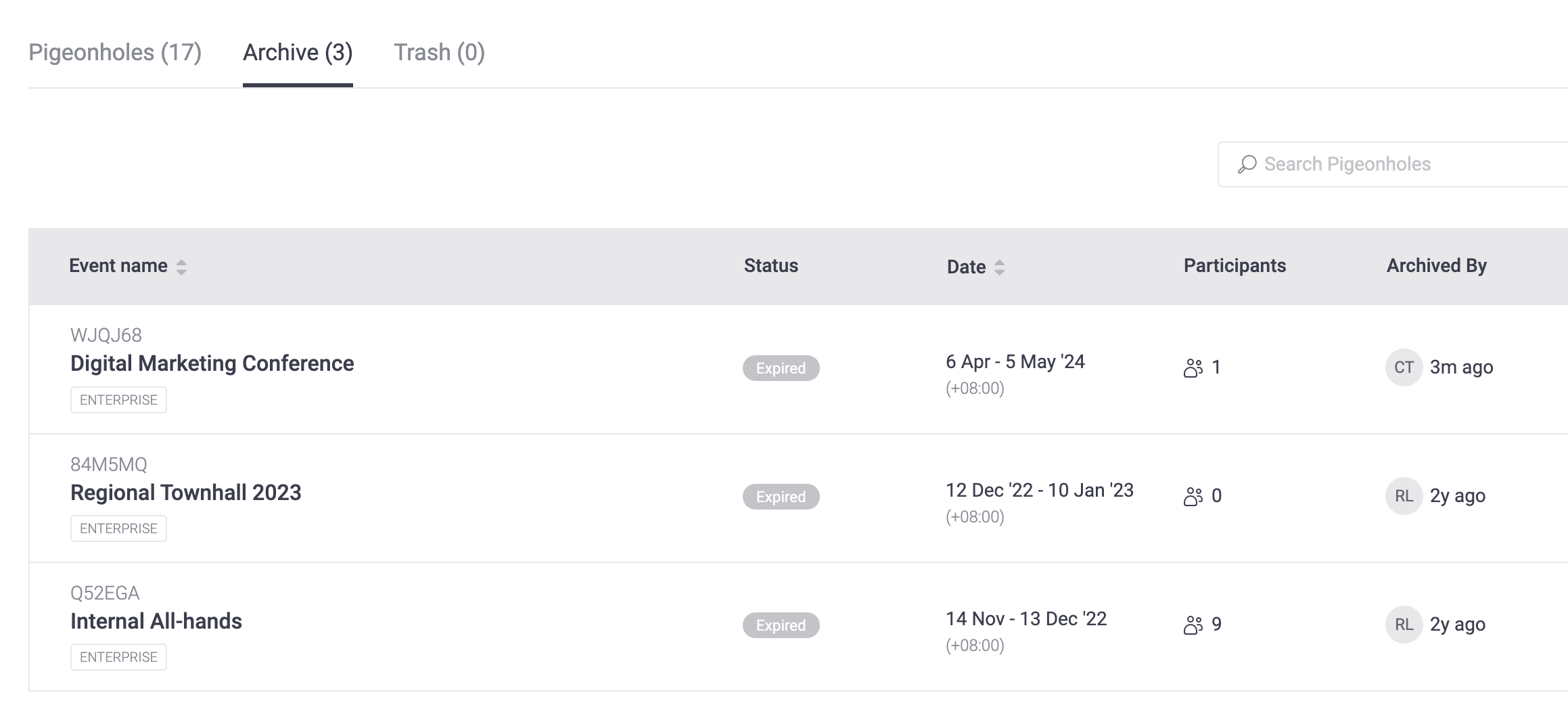1568x720 pixels.
Task: Open Regional Townhall 2023 event
Action: [185, 493]
